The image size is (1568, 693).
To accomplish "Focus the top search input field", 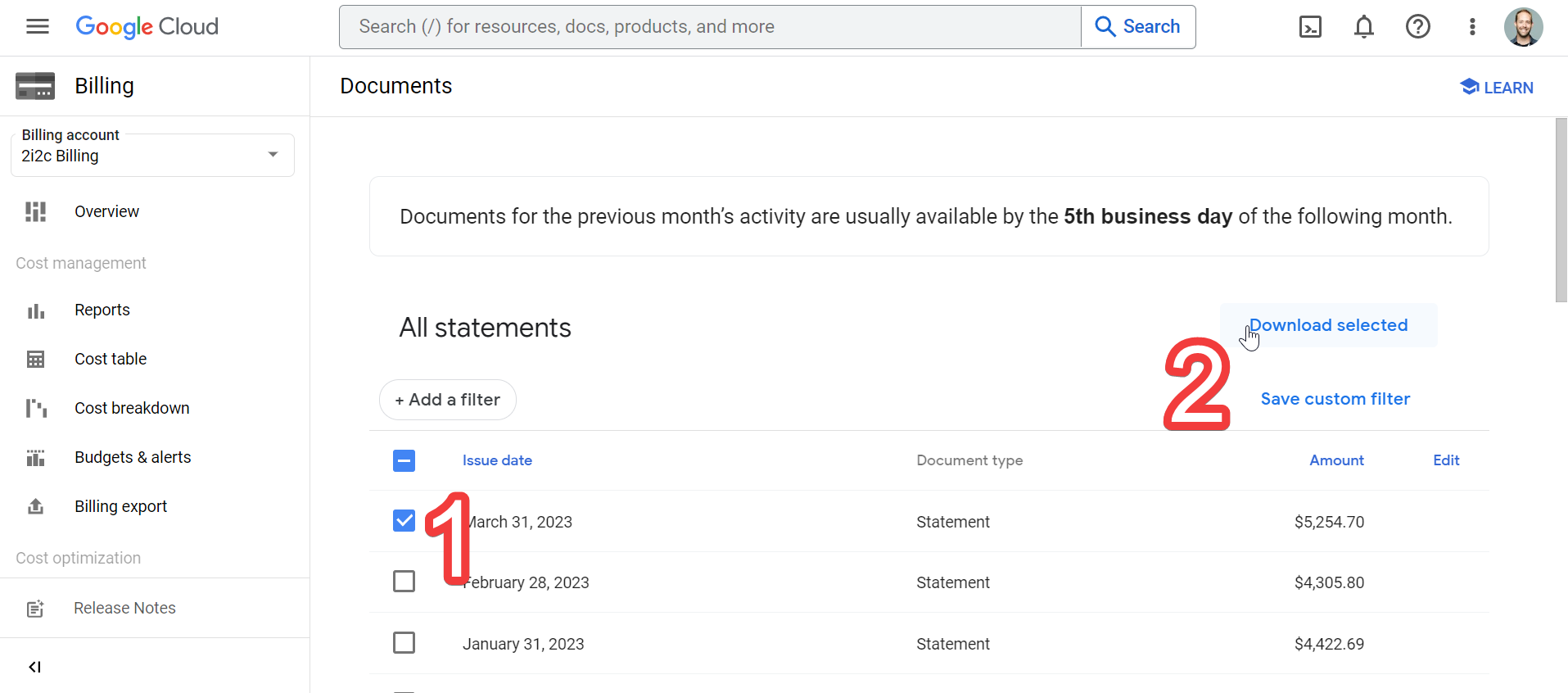I will click(x=710, y=27).
